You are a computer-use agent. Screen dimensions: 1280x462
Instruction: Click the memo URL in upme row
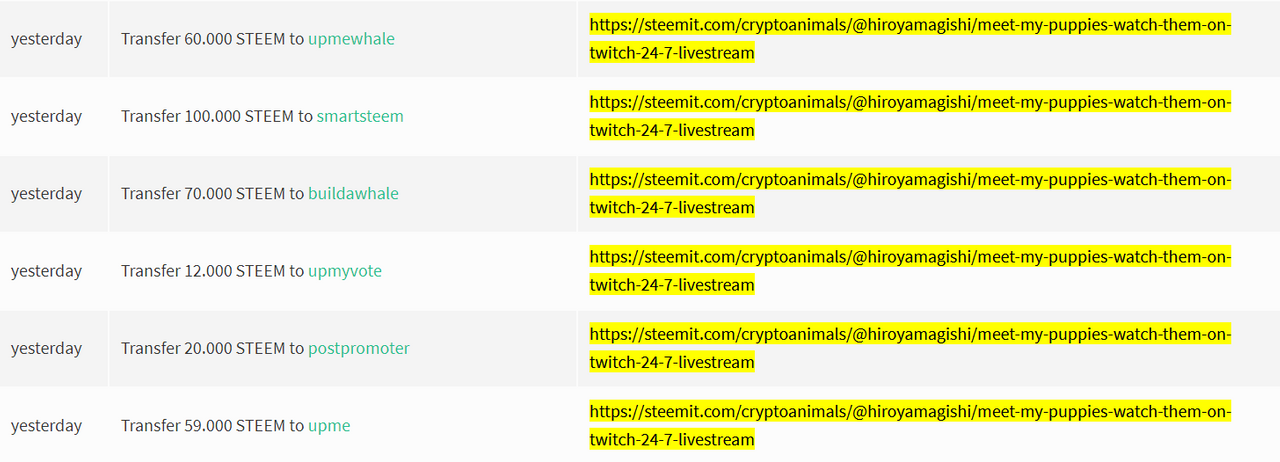pyautogui.click(x=910, y=426)
